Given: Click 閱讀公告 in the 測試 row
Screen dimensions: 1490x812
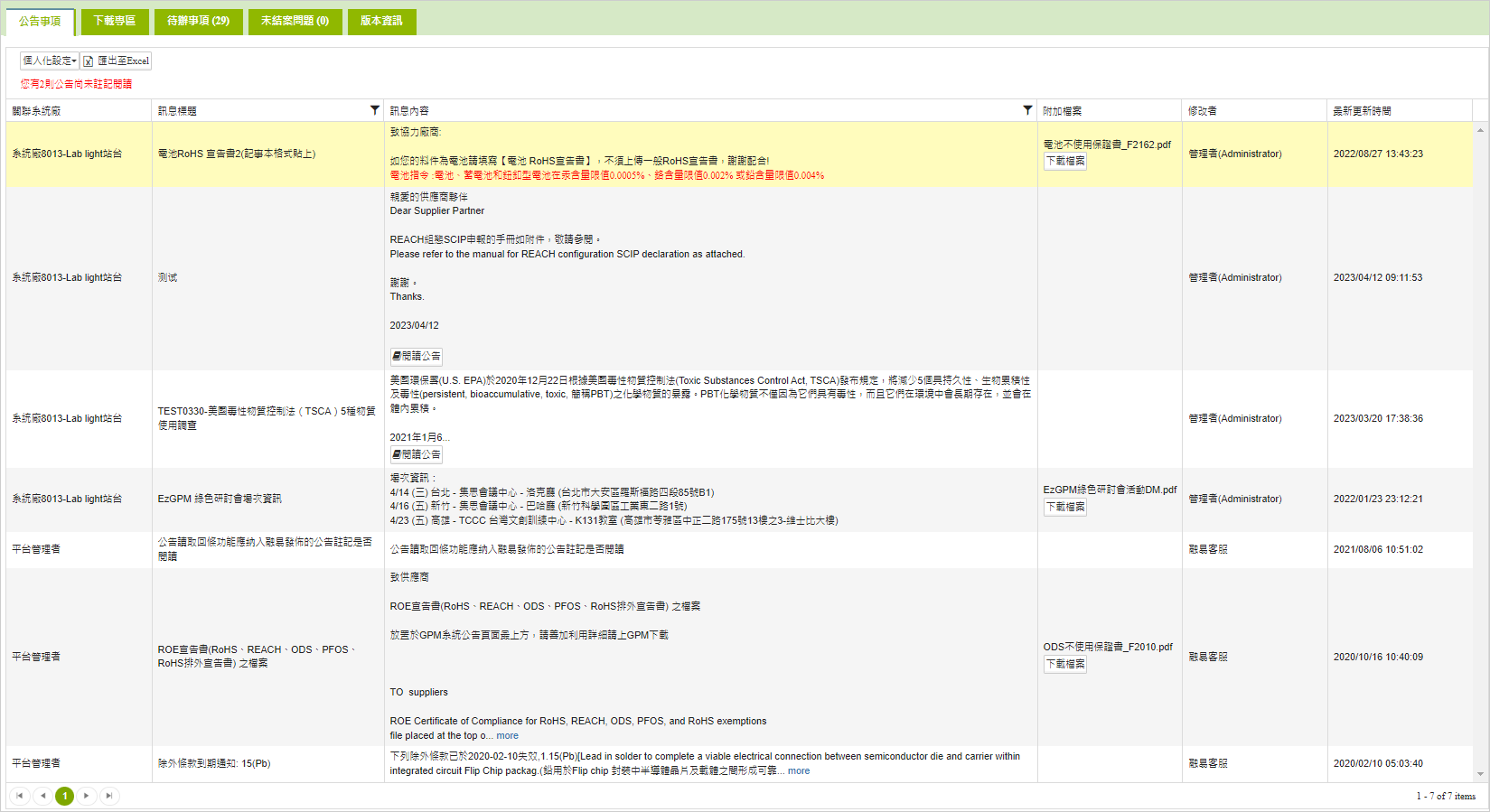Looking at the screenshot, I should click(x=417, y=356).
